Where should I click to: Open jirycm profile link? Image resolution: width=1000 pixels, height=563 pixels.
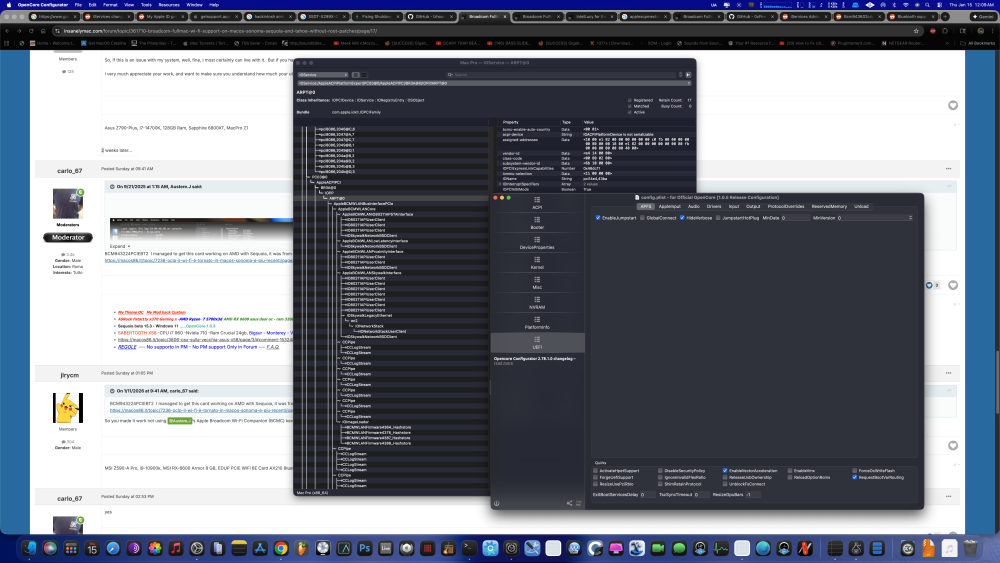tap(70, 376)
